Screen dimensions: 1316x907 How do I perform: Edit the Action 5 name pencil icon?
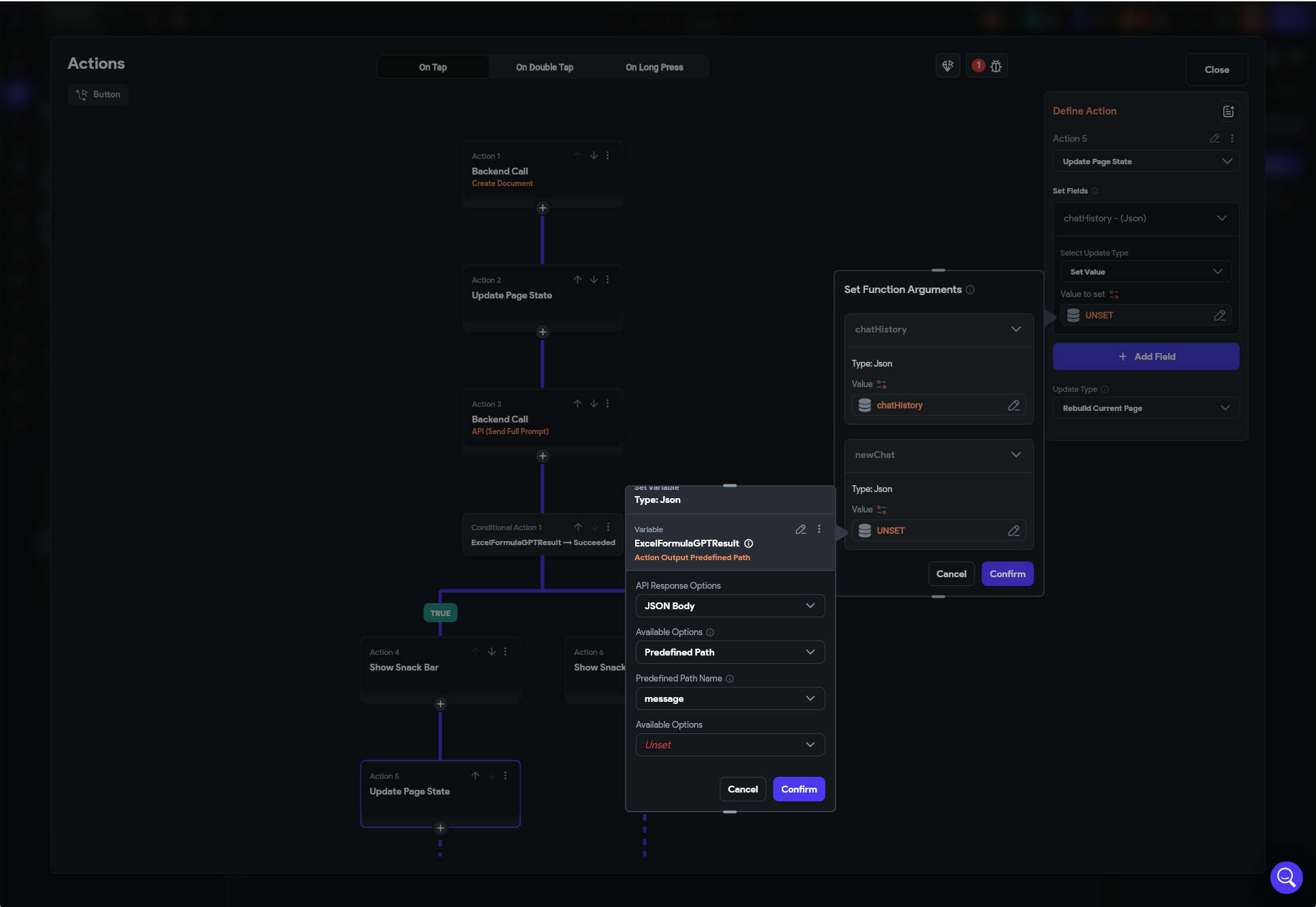point(1214,138)
